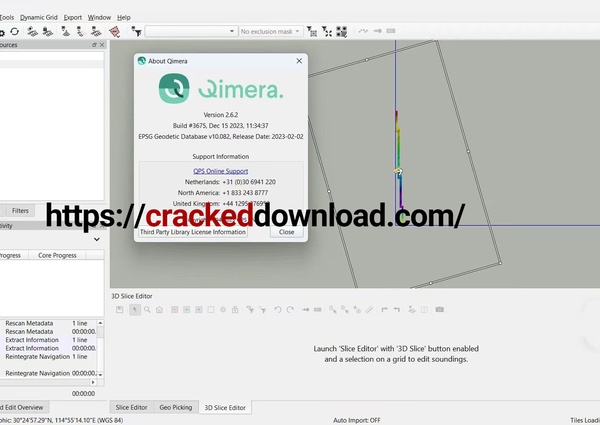The height and width of the screenshot is (425, 600).
Task: Switch to the Slice Editor tab
Action: 131,407
